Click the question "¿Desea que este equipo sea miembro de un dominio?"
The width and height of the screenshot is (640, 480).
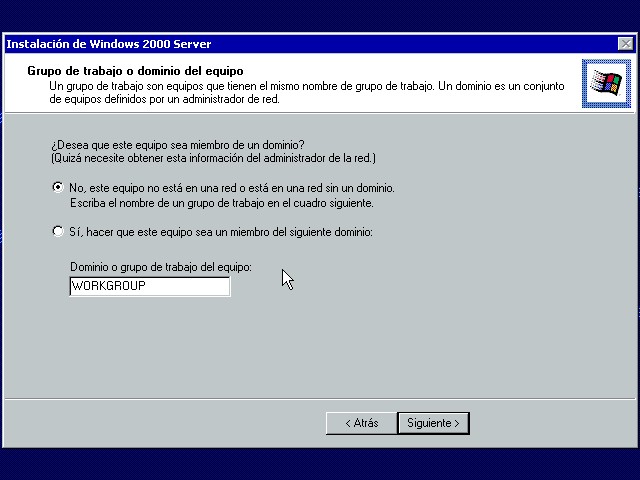click(178, 145)
